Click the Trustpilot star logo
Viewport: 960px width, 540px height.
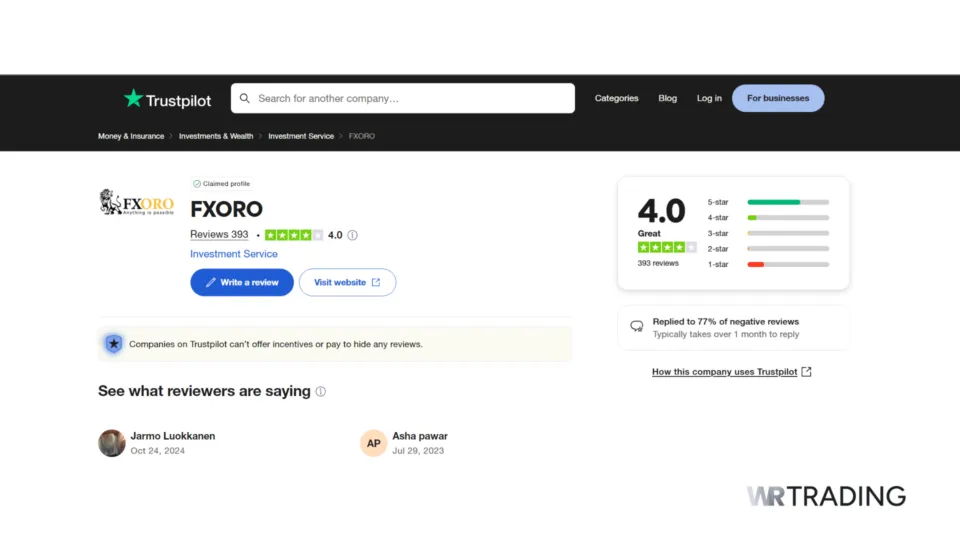(x=134, y=98)
